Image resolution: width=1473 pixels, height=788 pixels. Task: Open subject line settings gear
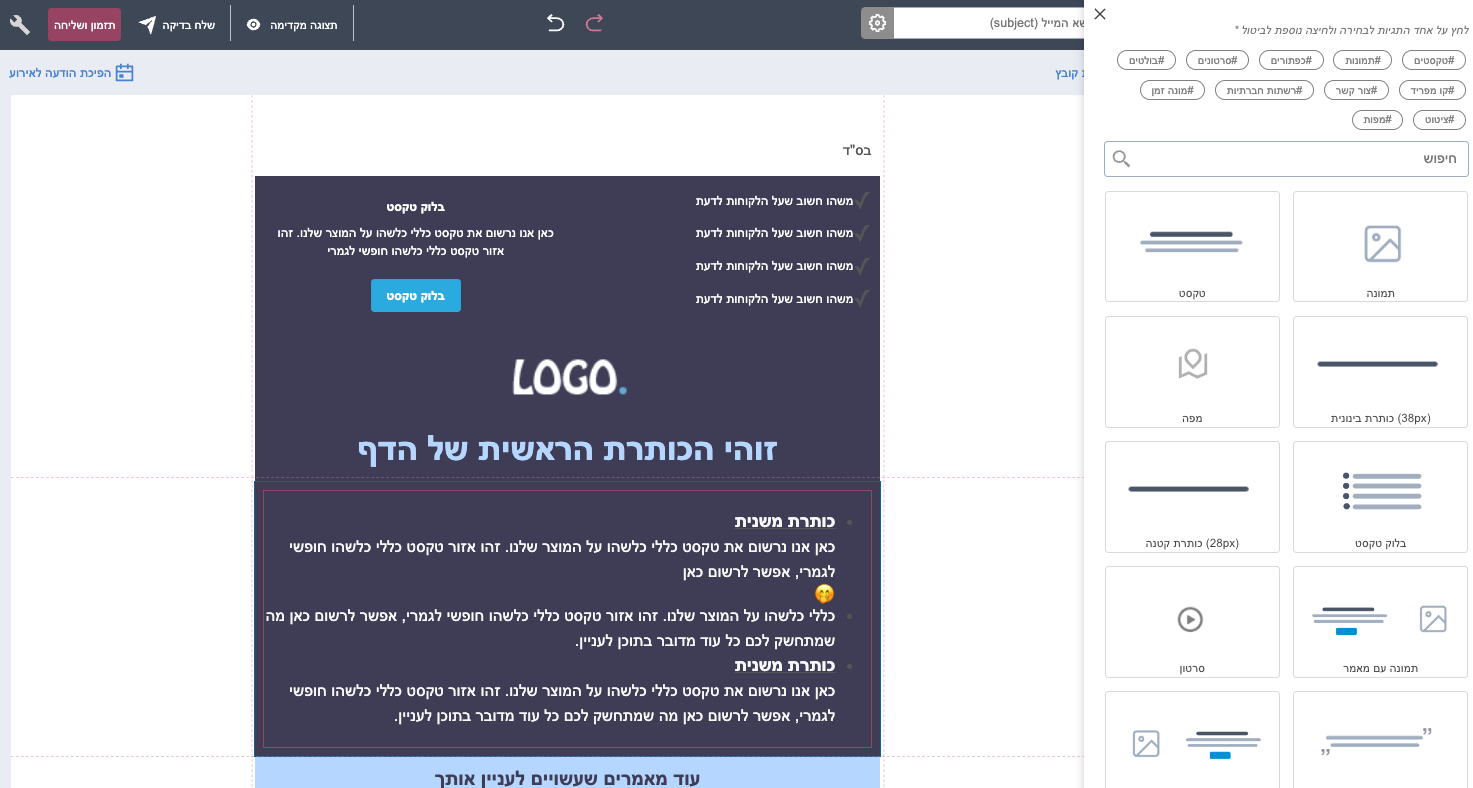877,22
